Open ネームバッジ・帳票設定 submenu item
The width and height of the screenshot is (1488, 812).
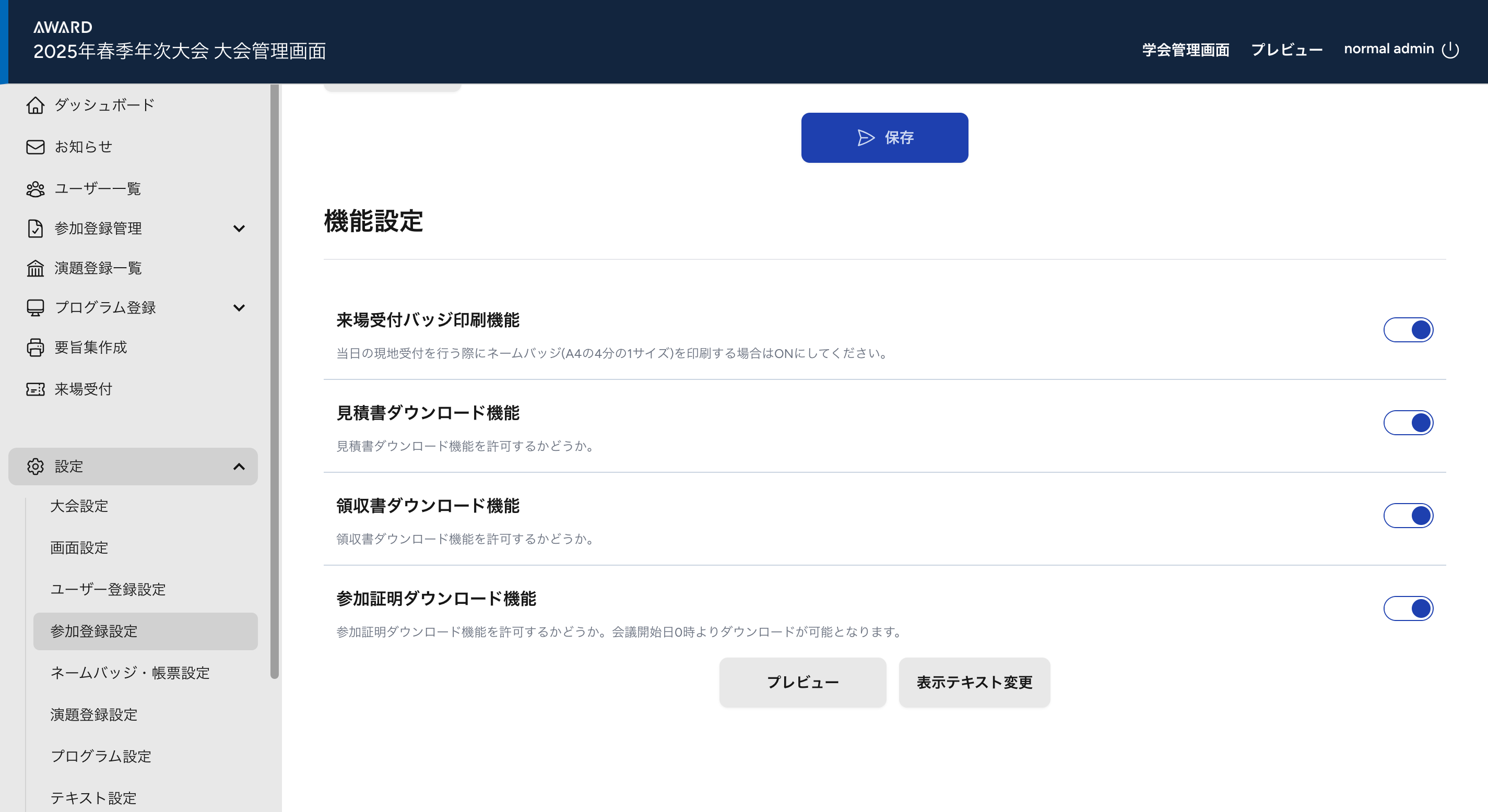pyautogui.click(x=130, y=673)
